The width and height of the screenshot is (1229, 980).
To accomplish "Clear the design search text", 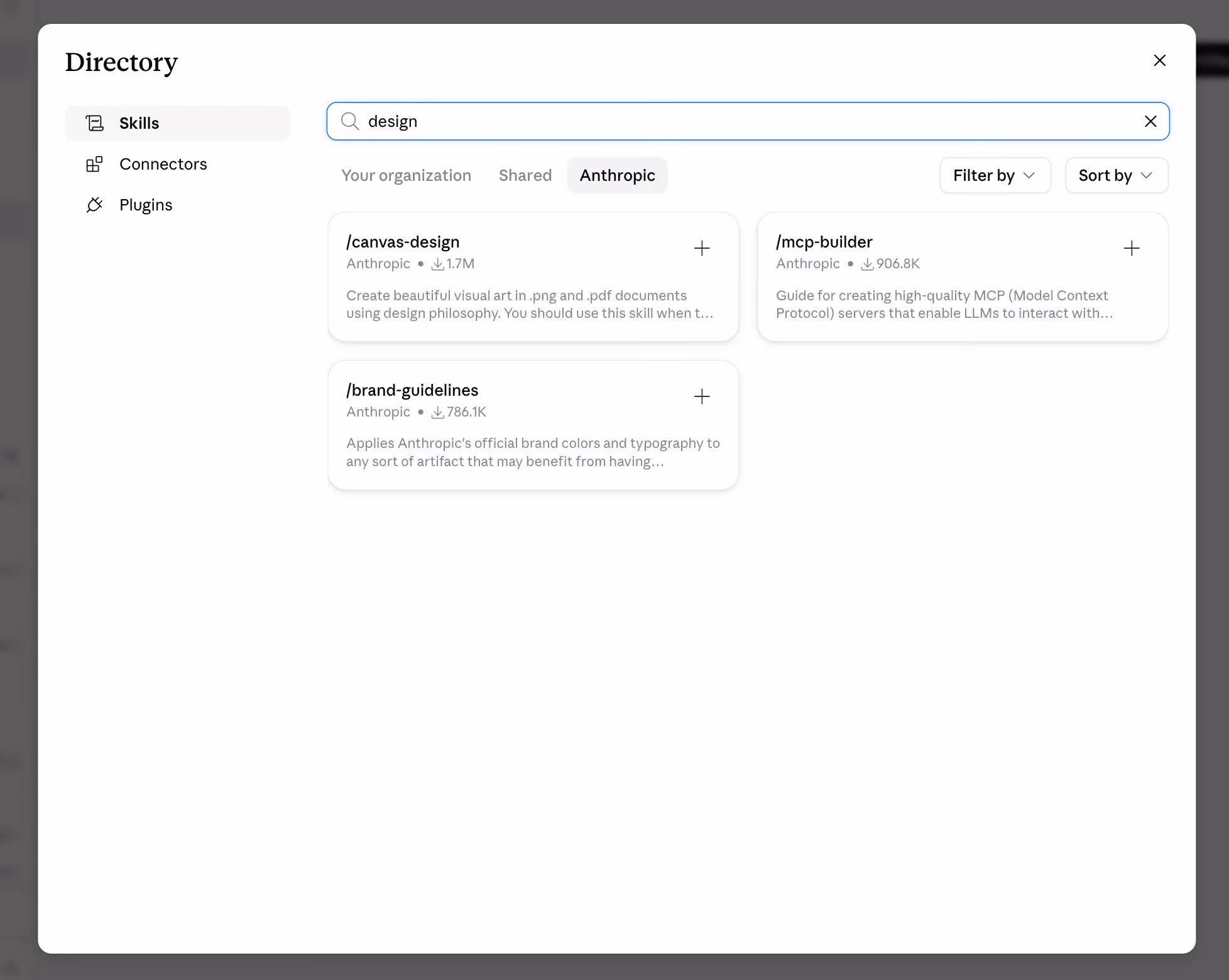I will point(1150,121).
